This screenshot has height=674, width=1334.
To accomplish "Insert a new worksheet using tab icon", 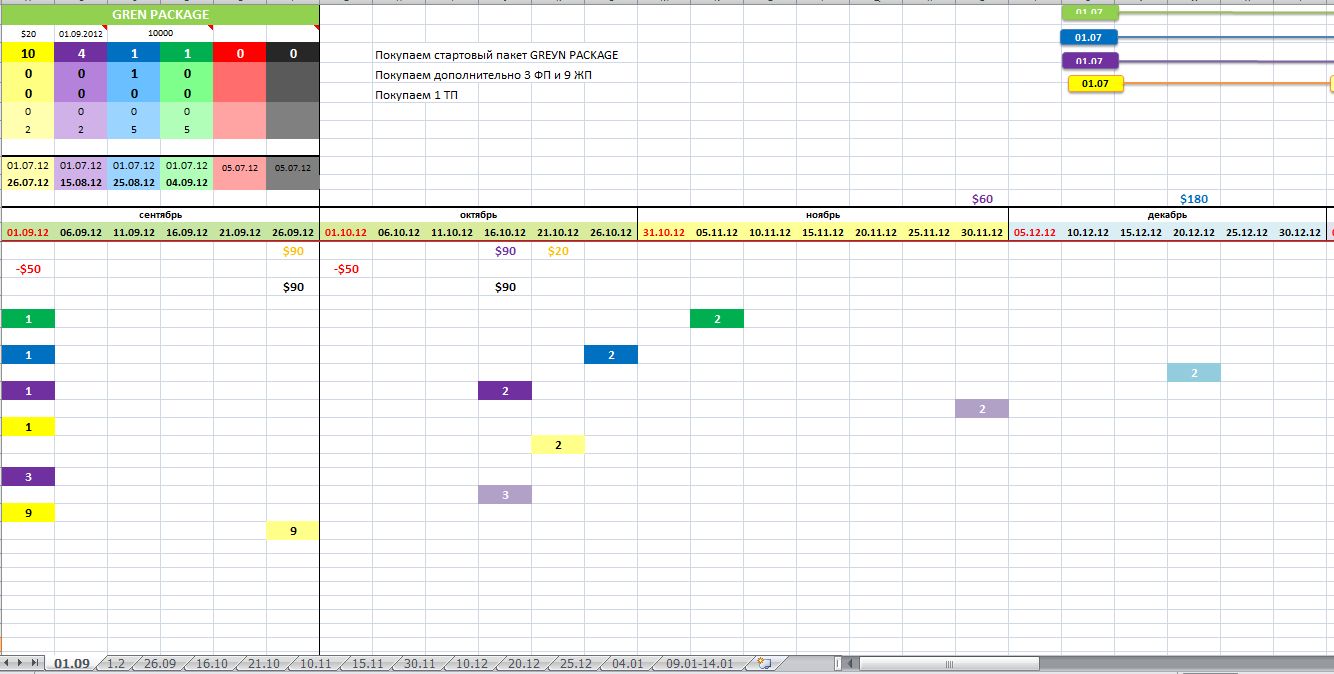I will pos(764,663).
